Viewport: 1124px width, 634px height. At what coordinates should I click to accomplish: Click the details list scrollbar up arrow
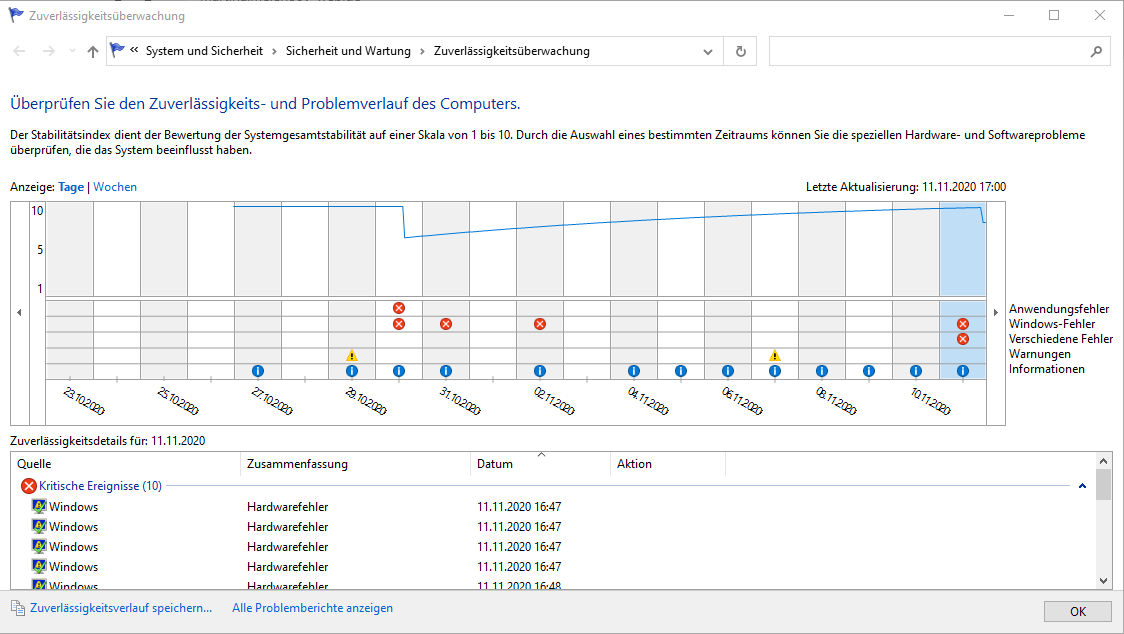[x=1103, y=461]
